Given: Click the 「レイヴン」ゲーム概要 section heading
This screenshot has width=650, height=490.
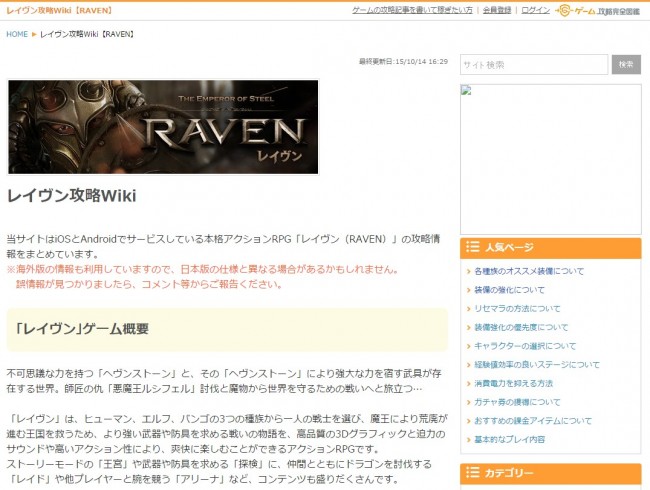Looking at the screenshot, I should (x=81, y=329).
